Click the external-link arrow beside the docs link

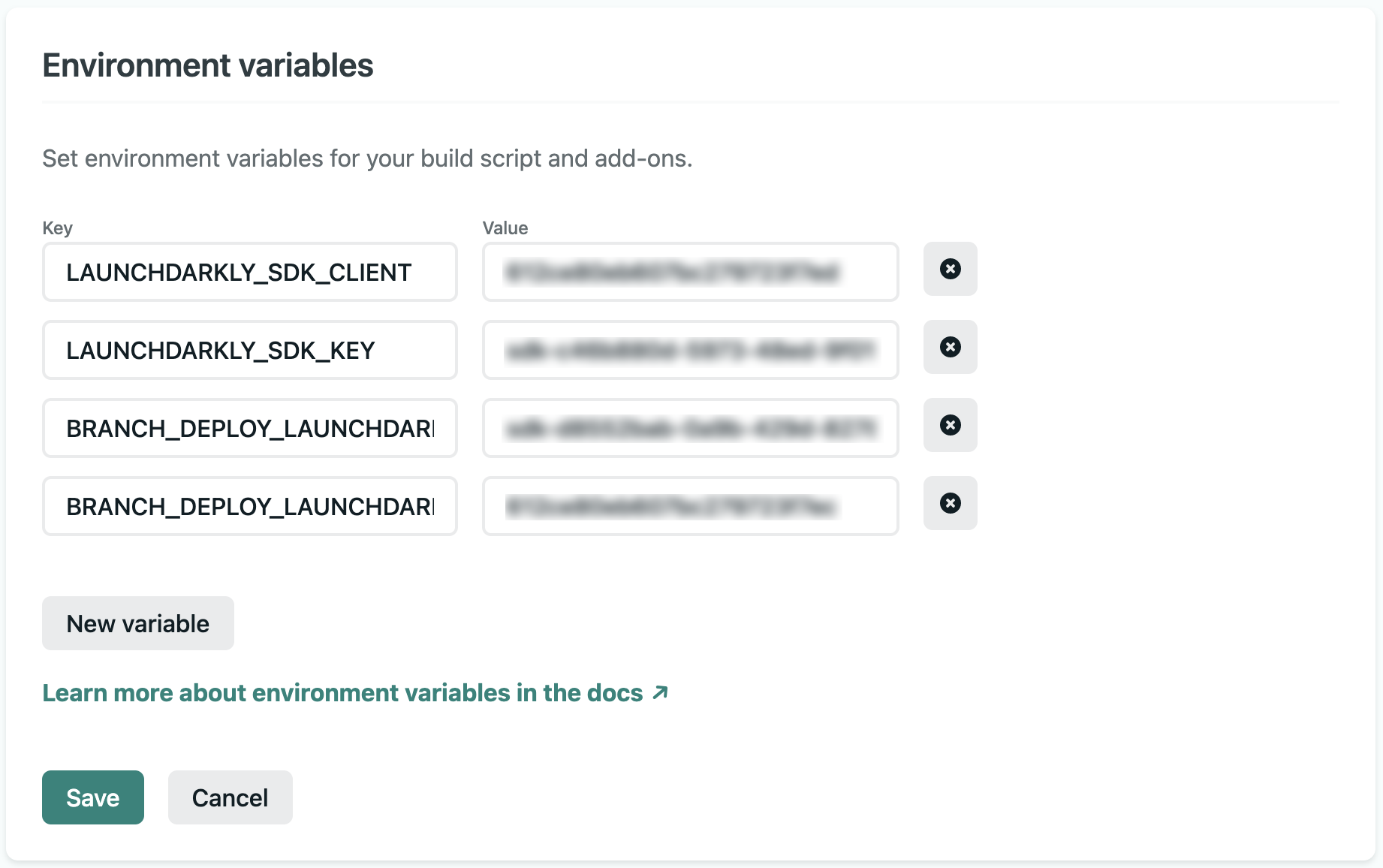(x=660, y=692)
